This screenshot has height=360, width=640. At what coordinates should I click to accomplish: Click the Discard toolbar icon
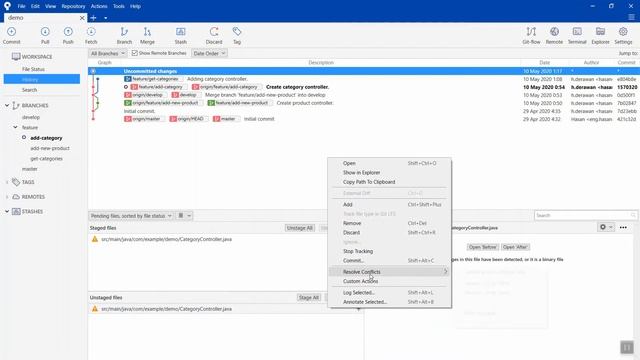point(214,36)
